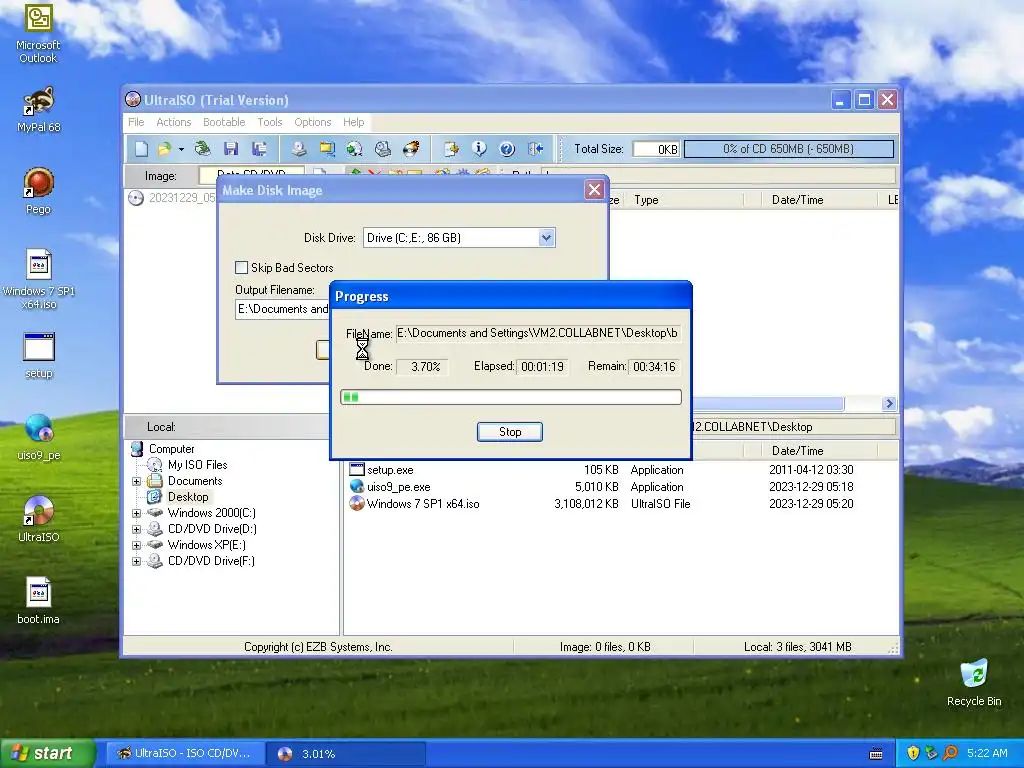Click the upper Date/Time column header
This screenshot has width=1024, height=768.
click(x=797, y=200)
